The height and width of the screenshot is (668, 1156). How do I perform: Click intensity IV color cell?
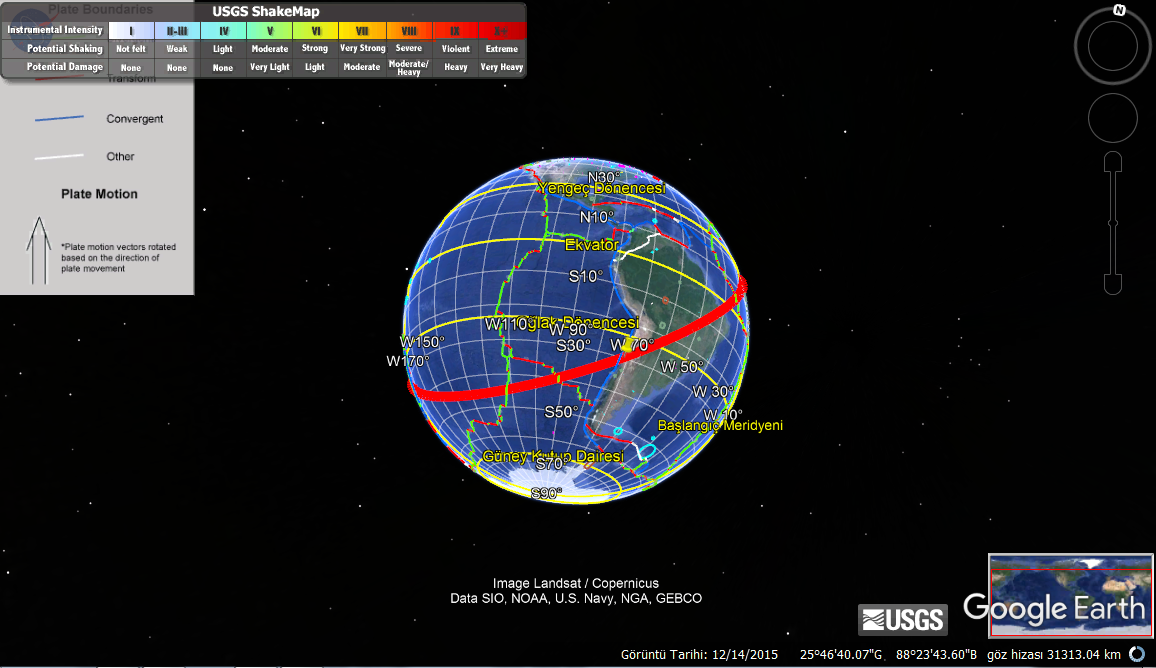[x=223, y=30]
